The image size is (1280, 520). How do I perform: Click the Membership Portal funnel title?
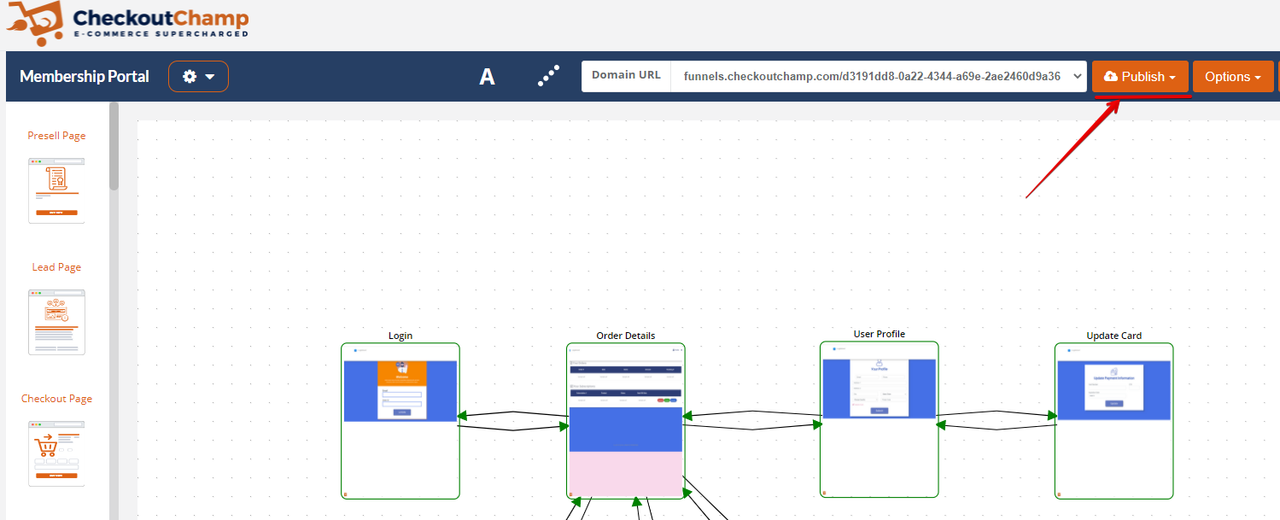coord(85,77)
